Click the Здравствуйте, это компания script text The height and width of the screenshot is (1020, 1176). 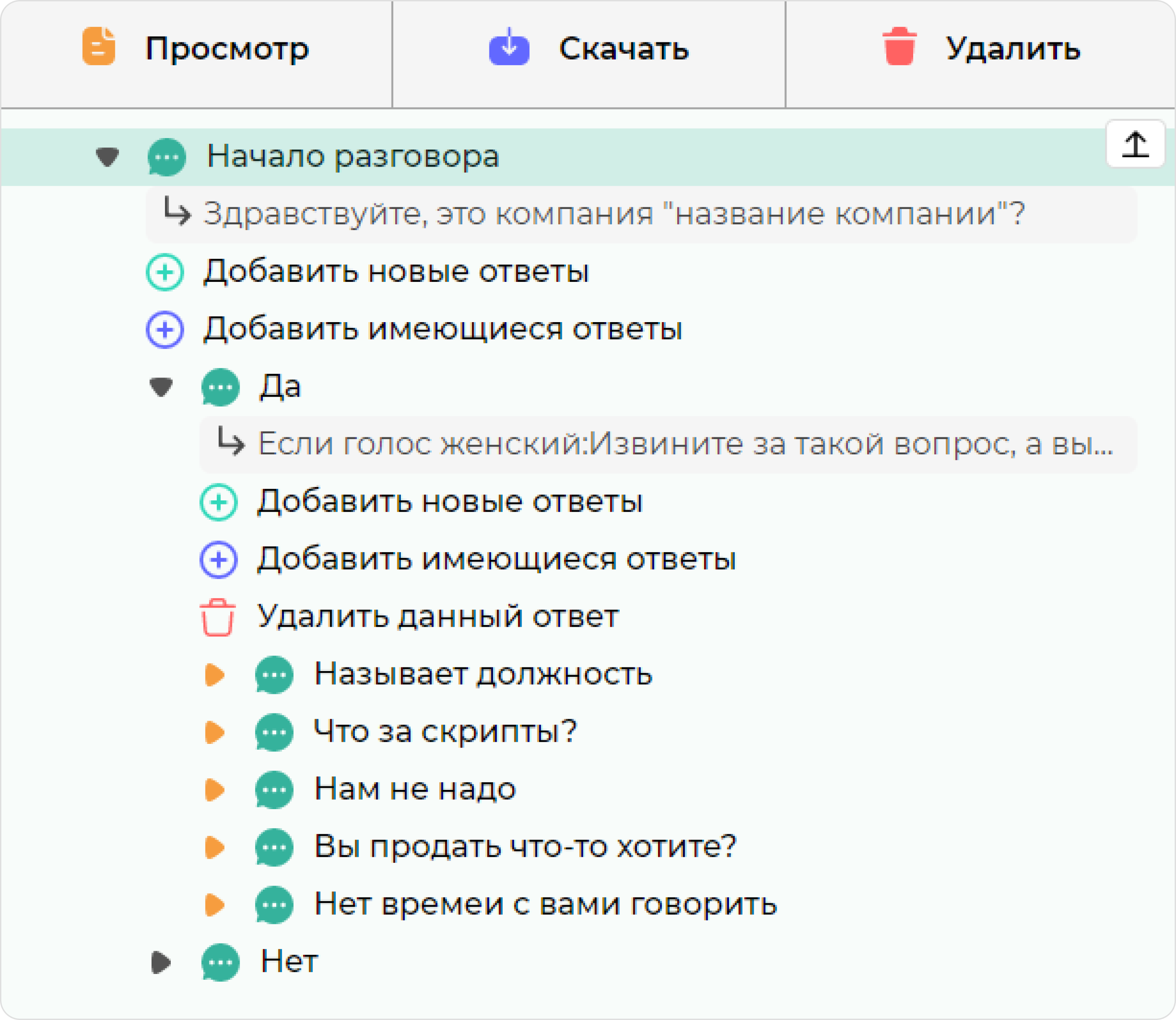[x=614, y=214]
